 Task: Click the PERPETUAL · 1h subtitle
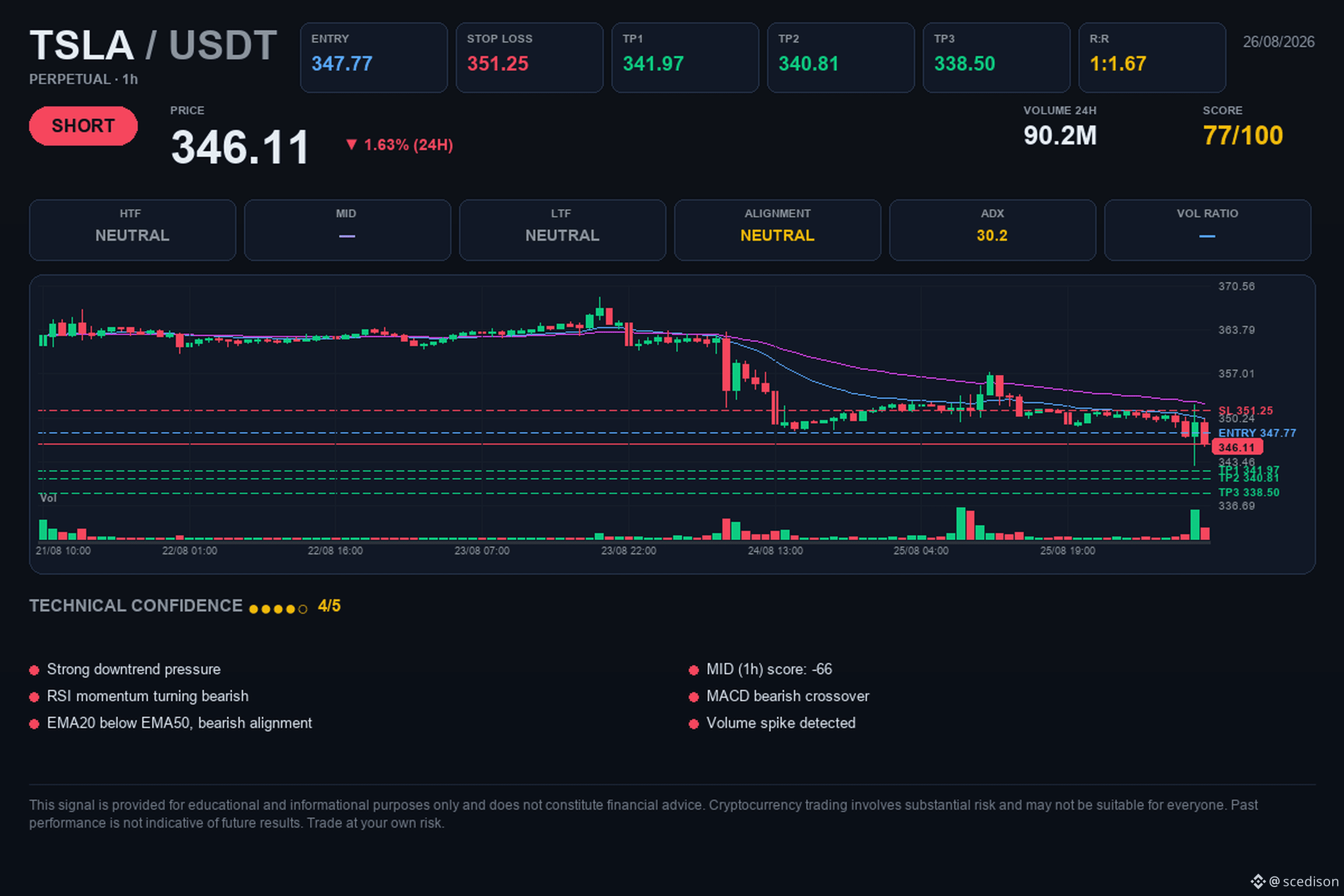click(x=83, y=80)
